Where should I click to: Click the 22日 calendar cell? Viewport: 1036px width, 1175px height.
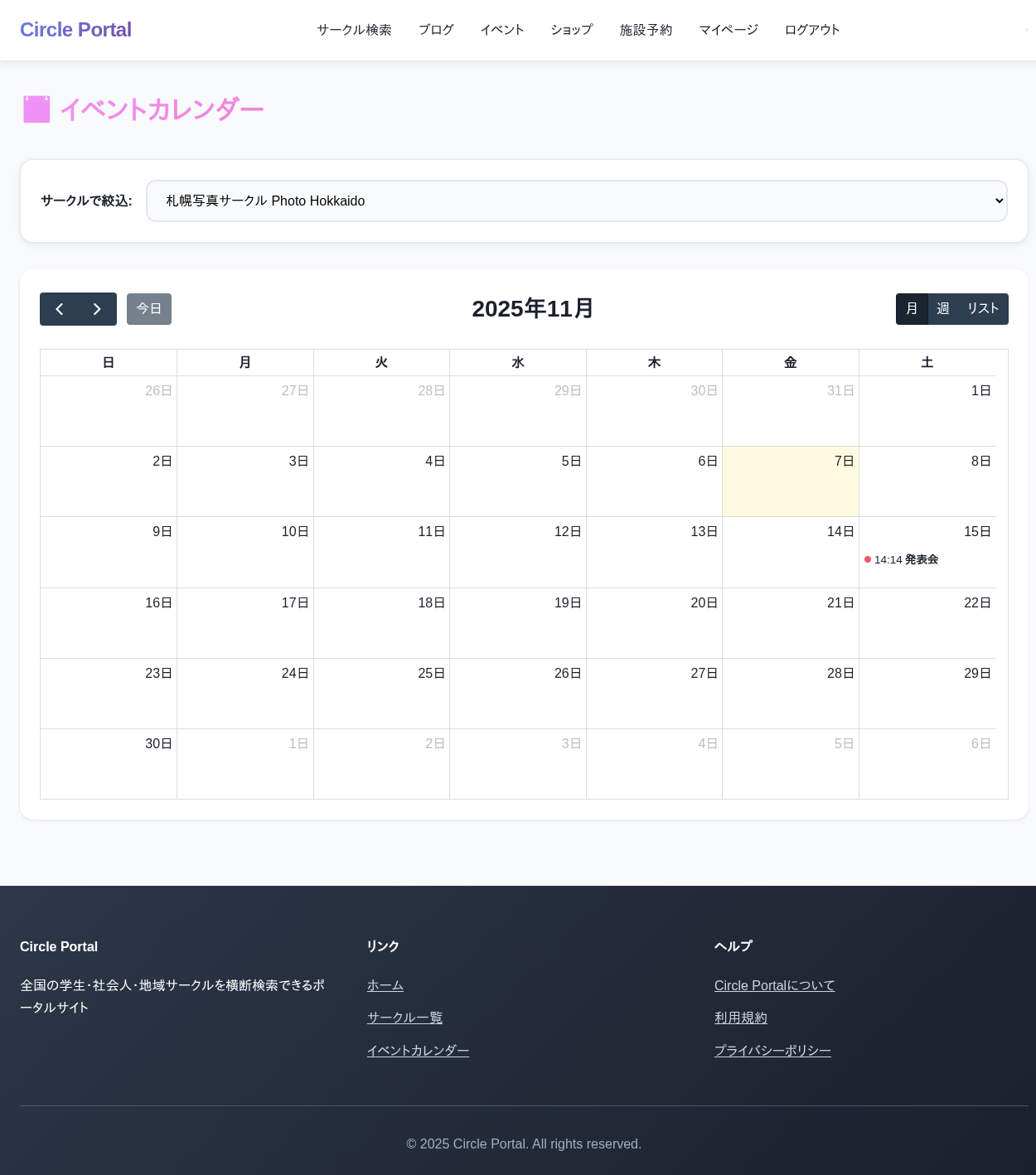tap(927, 623)
